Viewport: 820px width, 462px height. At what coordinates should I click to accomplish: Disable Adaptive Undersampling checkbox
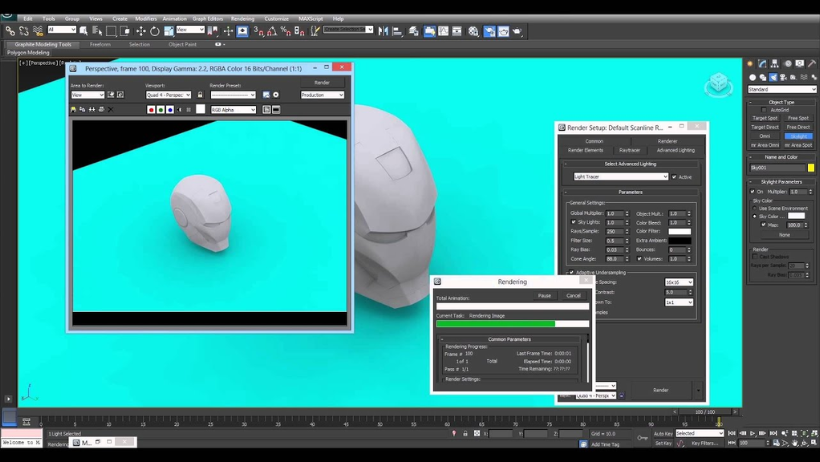point(571,273)
